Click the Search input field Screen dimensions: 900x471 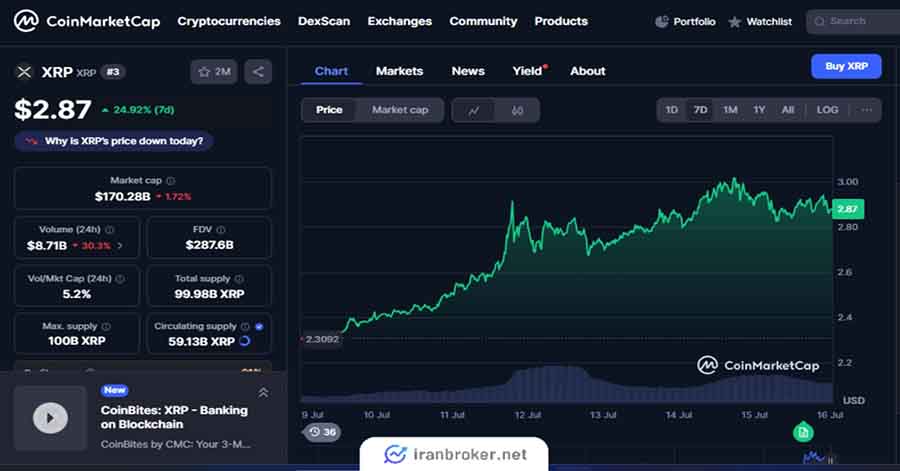853,22
